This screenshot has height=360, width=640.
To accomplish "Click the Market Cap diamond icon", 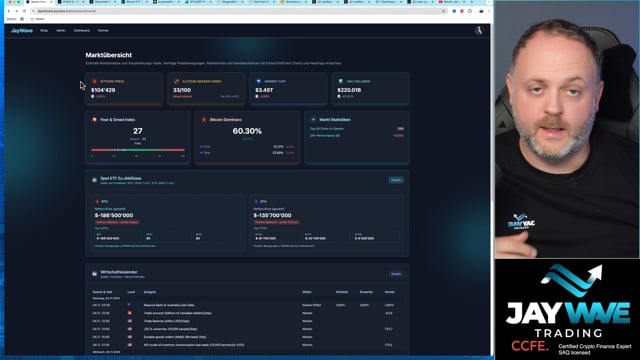I will [x=259, y=82].
